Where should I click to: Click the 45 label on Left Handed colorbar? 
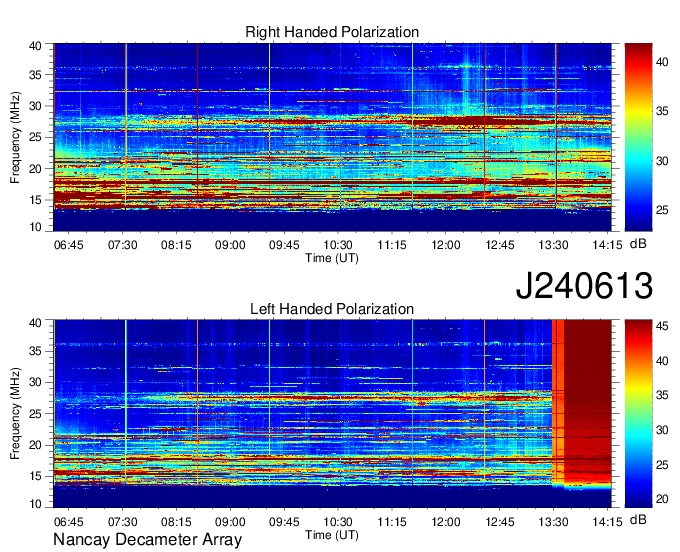click(x=662, y=326)
